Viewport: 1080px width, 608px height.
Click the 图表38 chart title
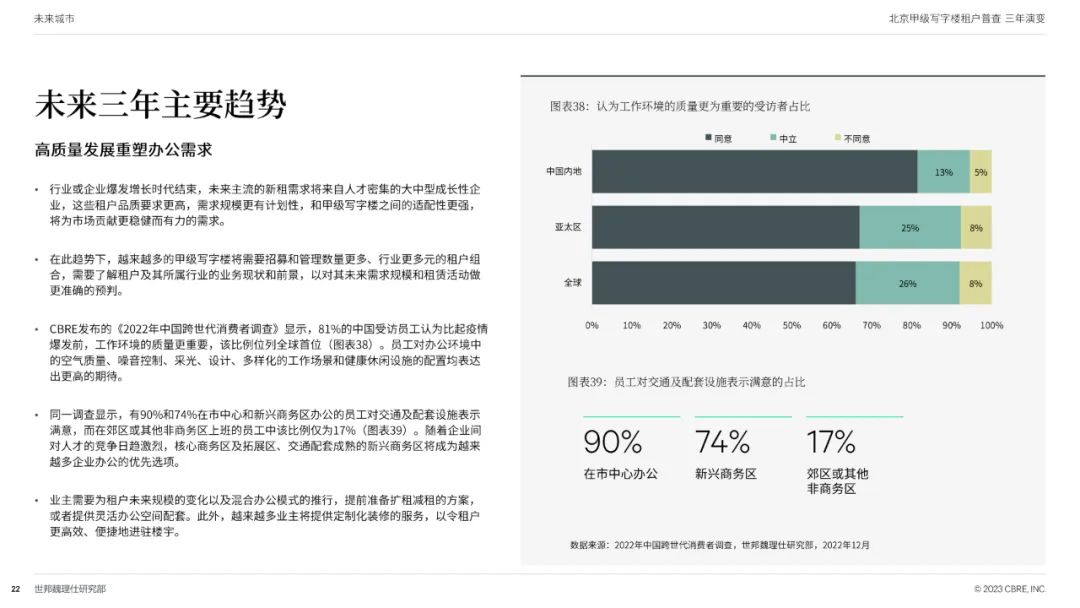pyautogui.click(x=680, y=106)
